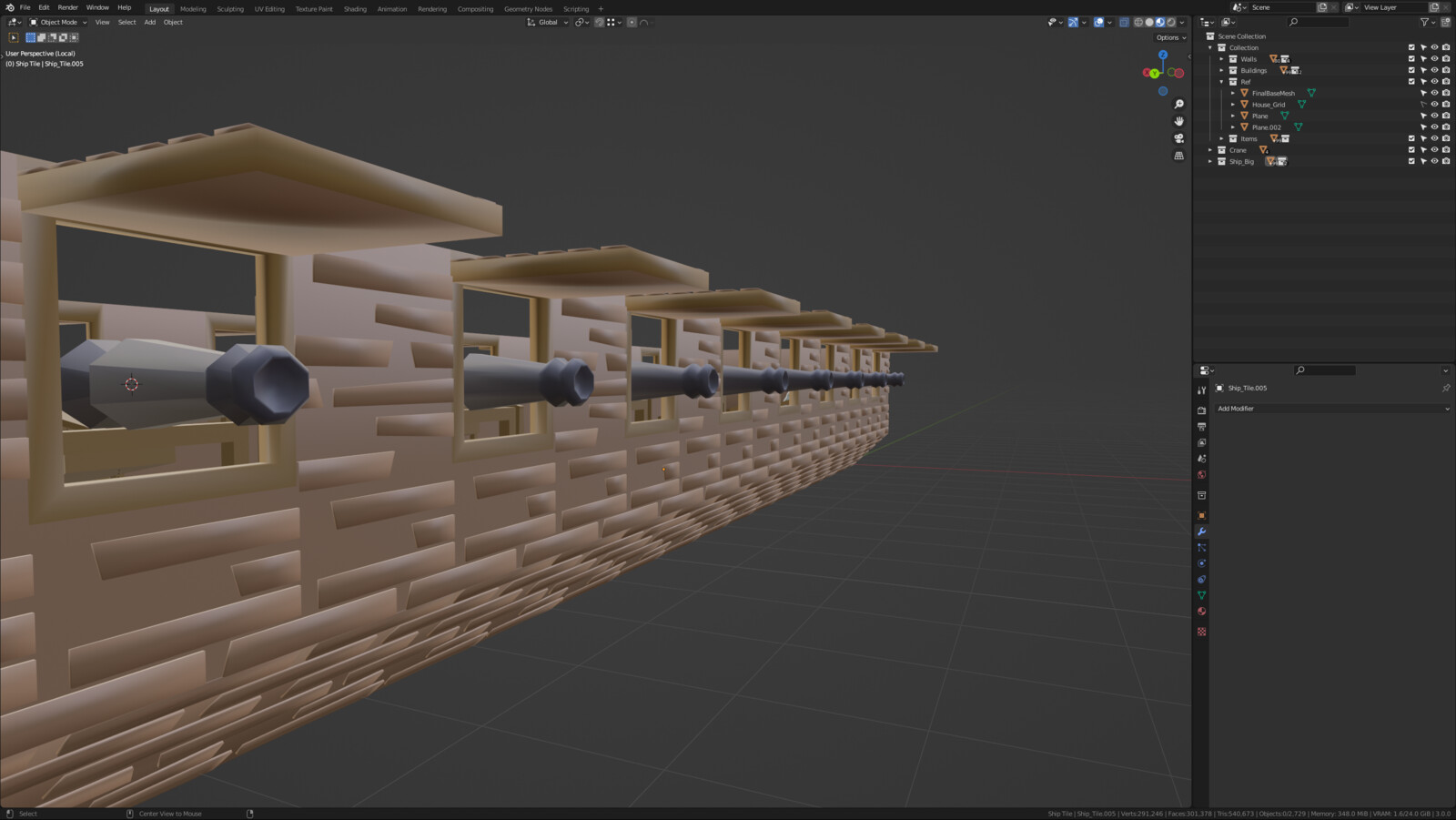Hide the Buildings collection in viewport
The height and width of the screenshot is (820, 1456).
click(1434, 70)
